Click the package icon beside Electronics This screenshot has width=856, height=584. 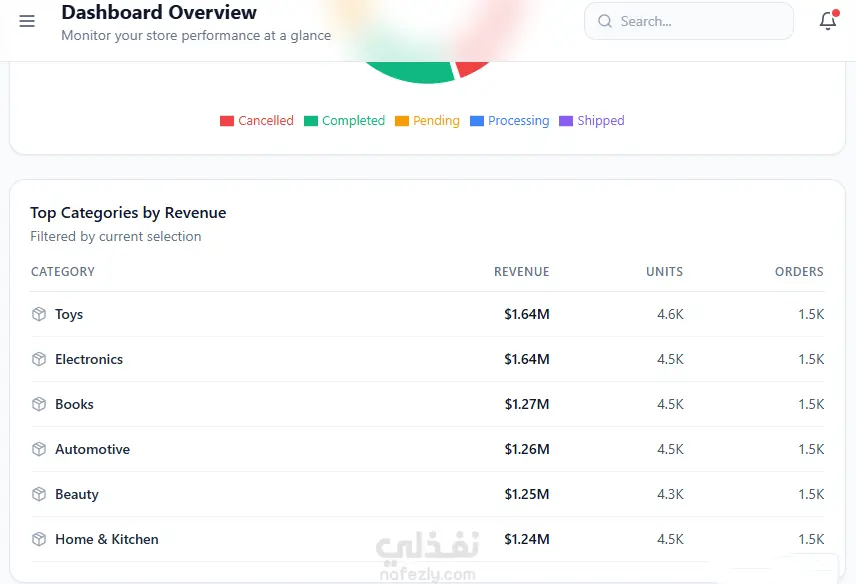click(x=39, y=359)
